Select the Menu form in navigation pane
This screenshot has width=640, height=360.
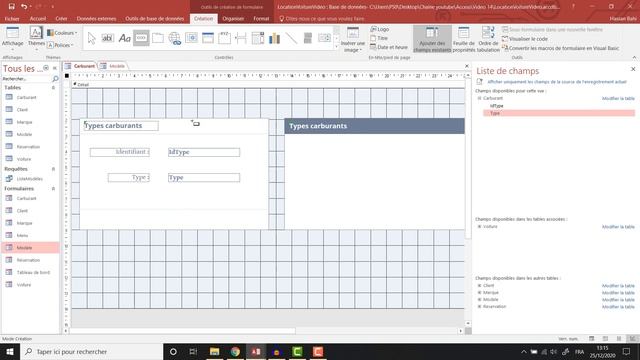tap(22, 235)
